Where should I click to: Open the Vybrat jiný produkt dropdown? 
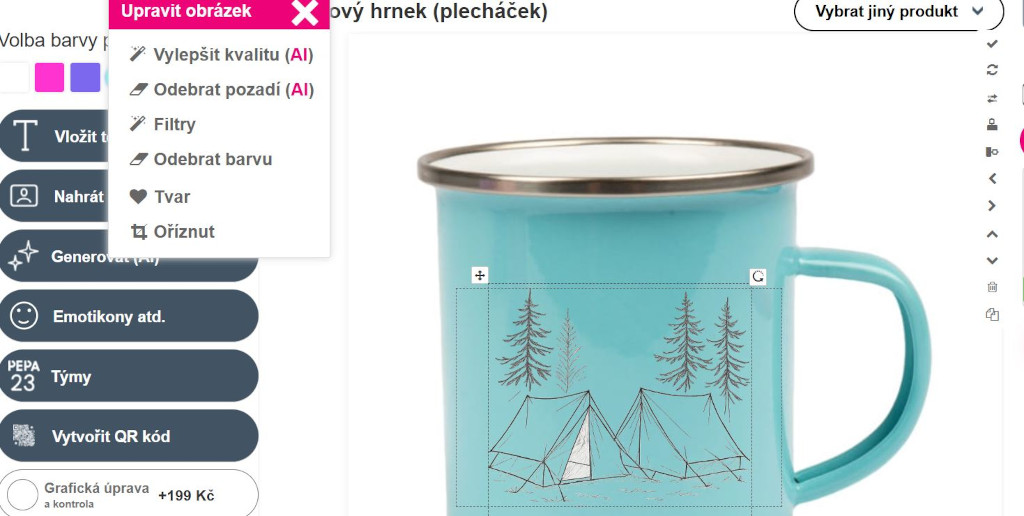(899, 12)
